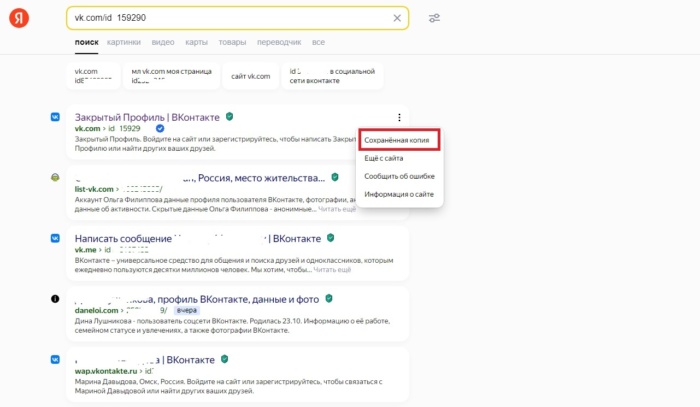The height and width of the screenshot is (407, 700).
Task: Click the three-dot menu of the first result
Action: tap(399, 117)
